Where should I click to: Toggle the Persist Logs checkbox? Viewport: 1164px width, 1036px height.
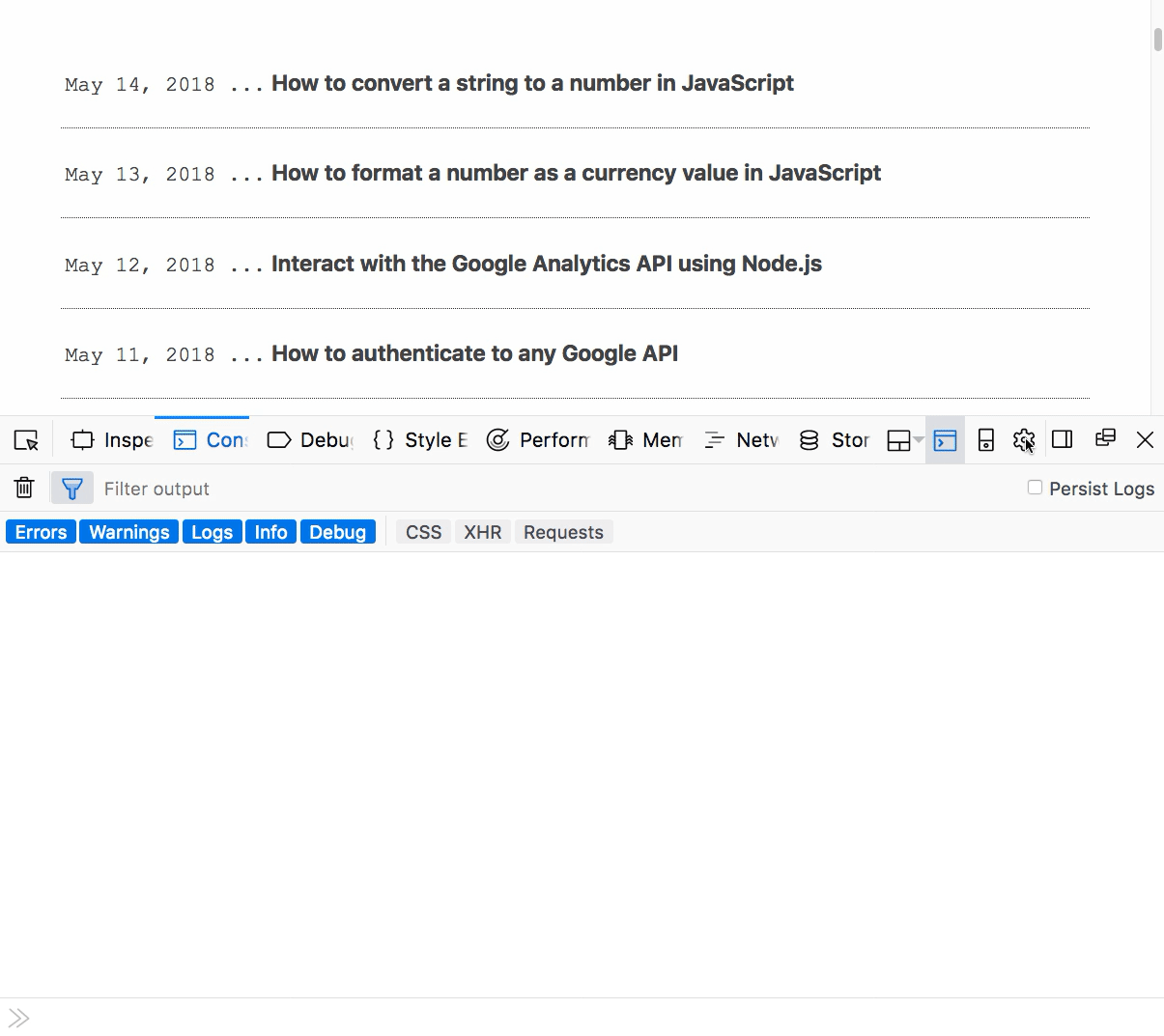pos(1035,488)
